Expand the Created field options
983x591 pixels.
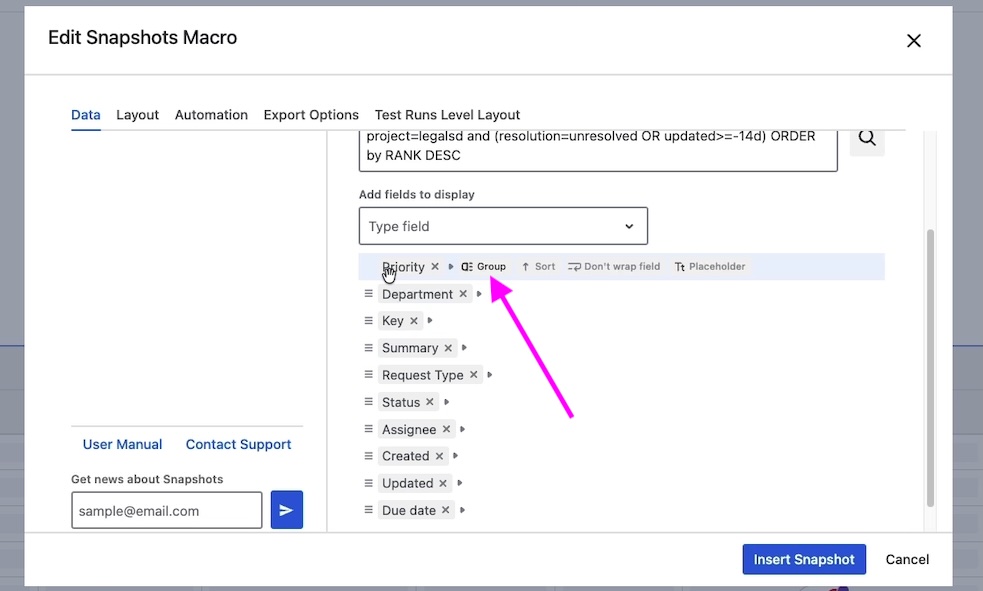click(456, 456)
